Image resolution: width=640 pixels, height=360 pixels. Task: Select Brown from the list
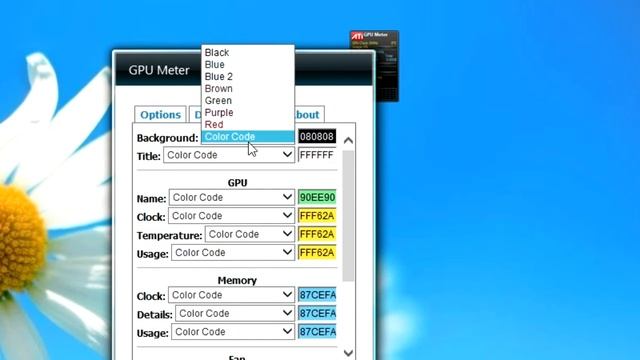[x=248, y=89]
